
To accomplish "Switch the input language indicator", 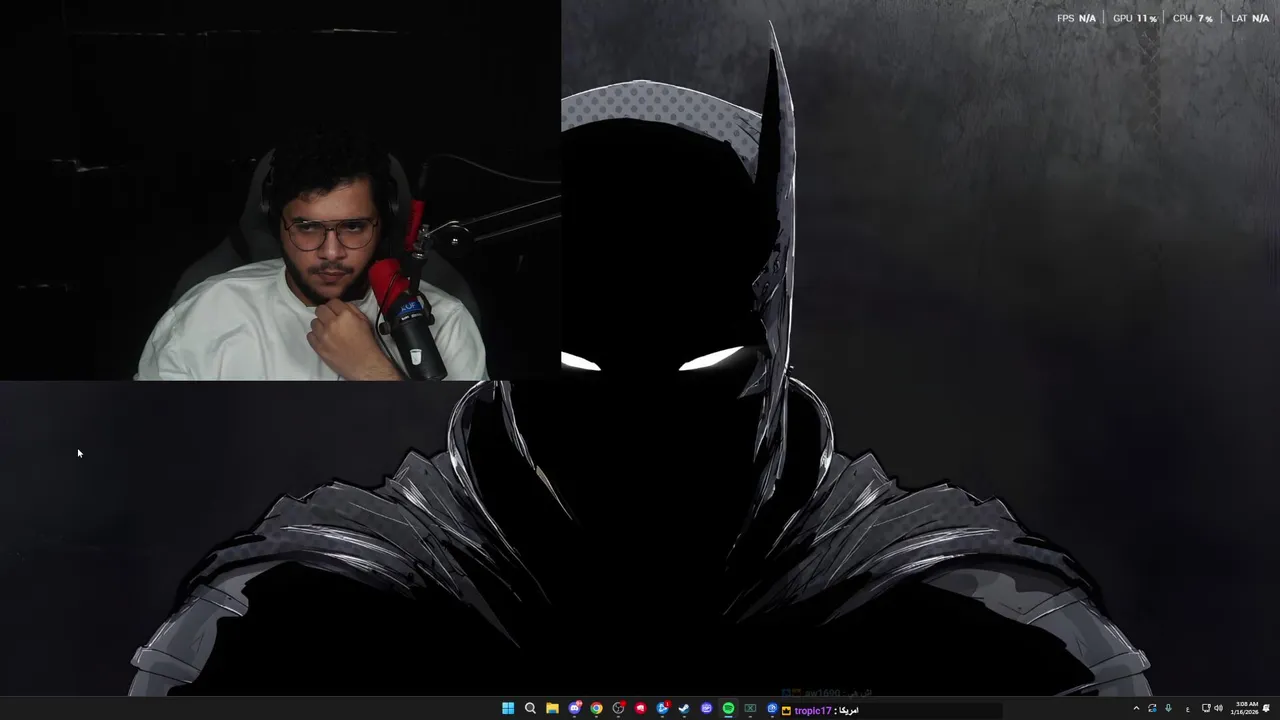I will 1188,709.
